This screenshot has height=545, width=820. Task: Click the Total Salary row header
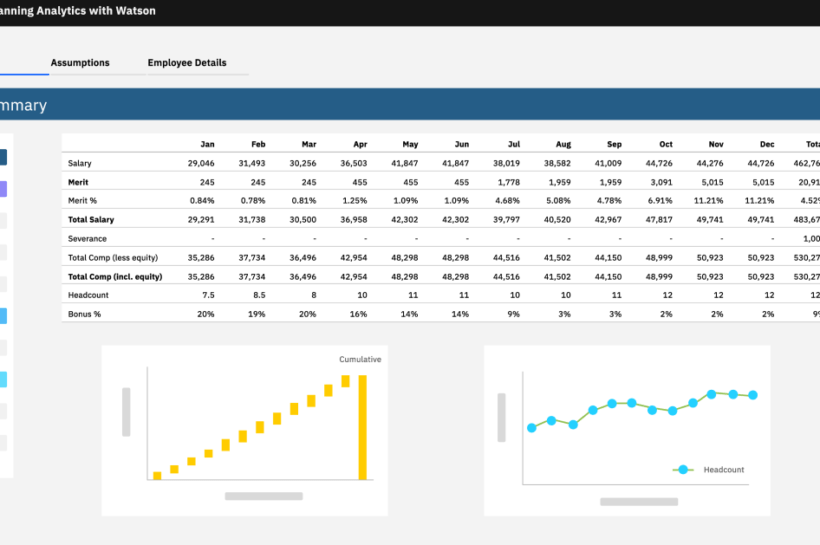tap(91, 219)
